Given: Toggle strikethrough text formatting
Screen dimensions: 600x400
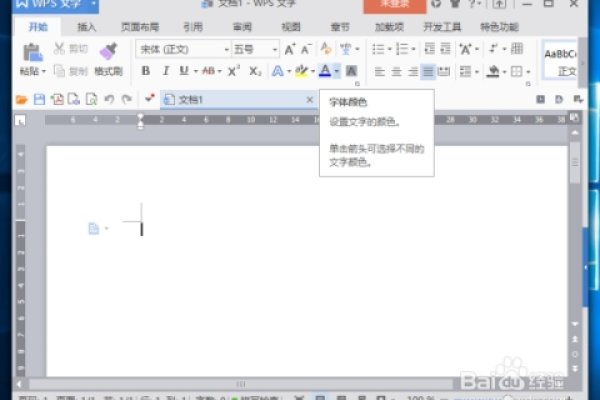Looking at the screenshot, I should click(x=209, y=71).
